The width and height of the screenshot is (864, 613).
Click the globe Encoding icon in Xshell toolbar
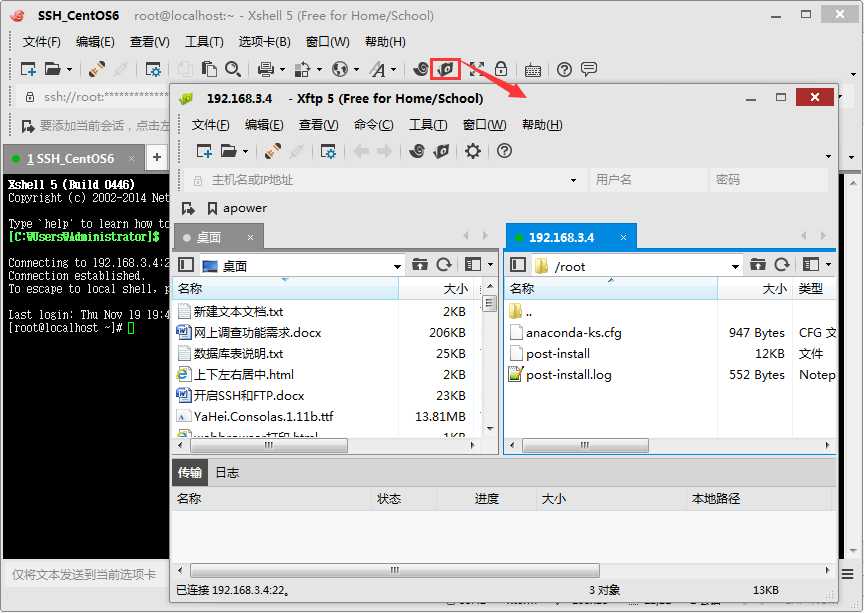tap(340, 69)
